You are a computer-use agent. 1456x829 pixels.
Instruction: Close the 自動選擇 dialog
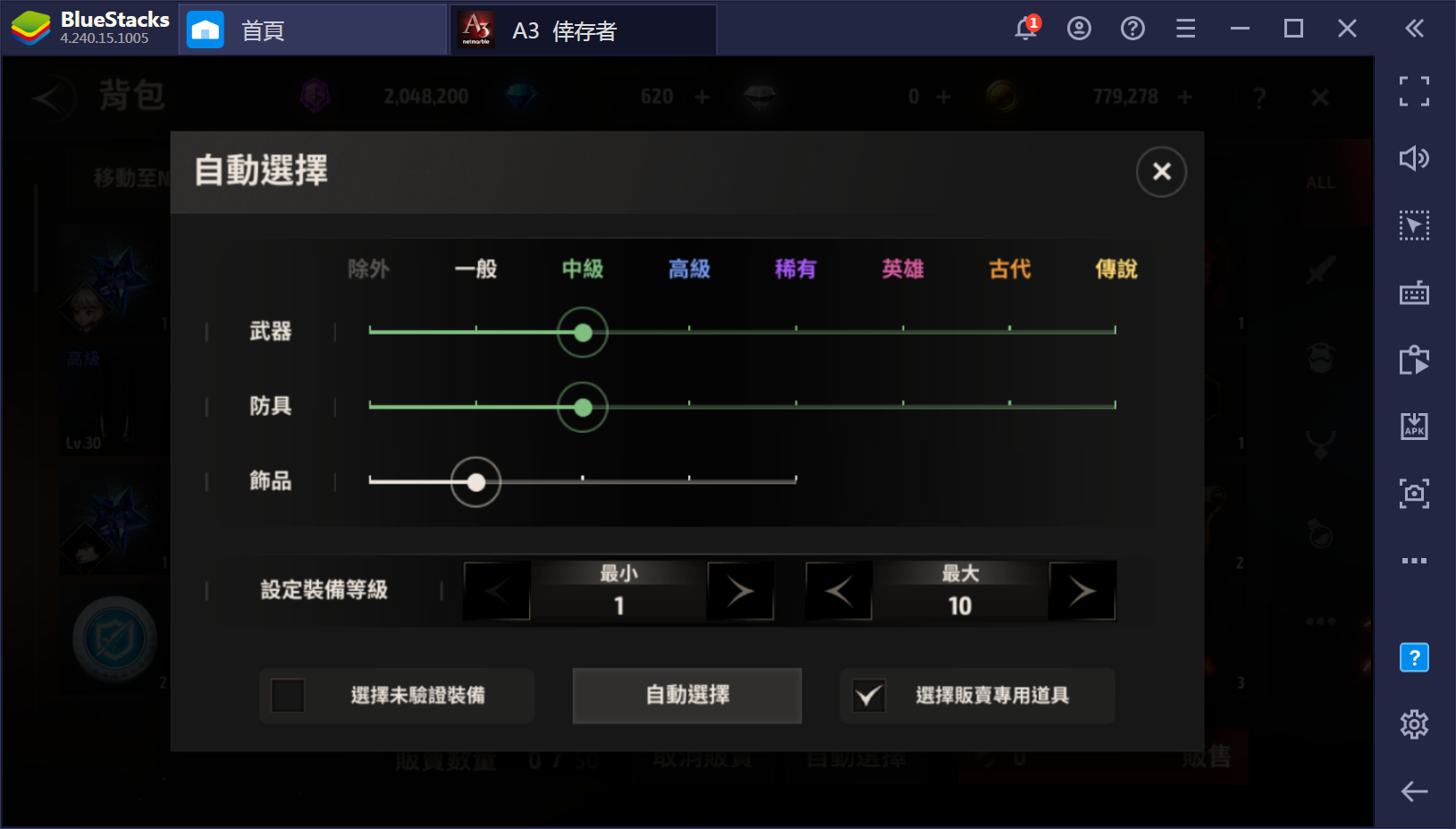click(x=1161, y=172)
